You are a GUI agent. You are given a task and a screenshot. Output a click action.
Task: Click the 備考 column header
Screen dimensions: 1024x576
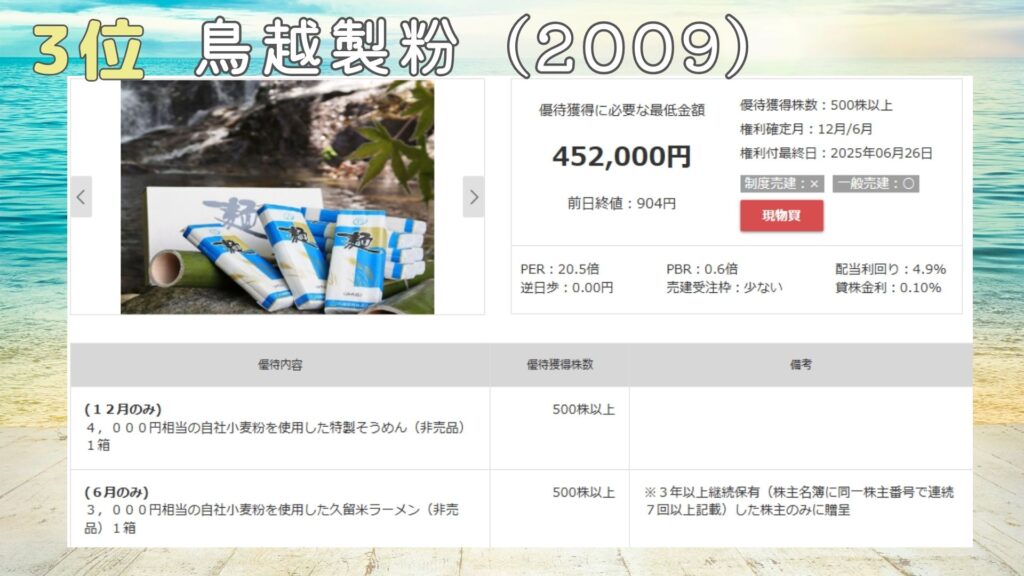click(x=801, y=364)
